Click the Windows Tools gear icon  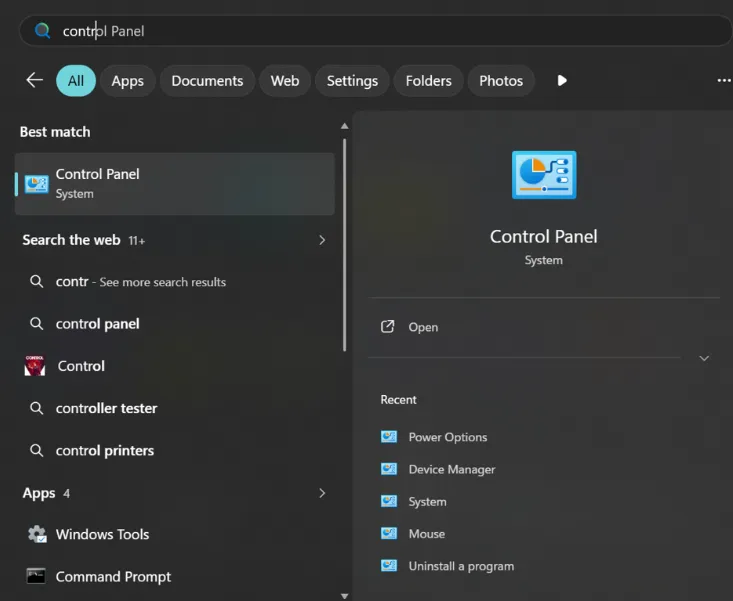pyautogui.click(x=36, y=534)
